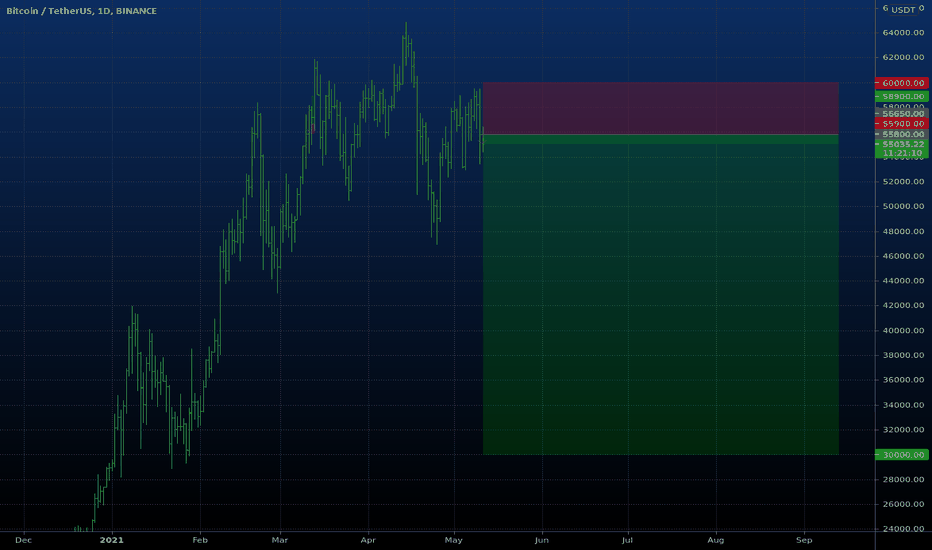Click the 36000.00 price axis tick
The height and width of the screenshot is (550, 932).
click(x=903, y=380)
